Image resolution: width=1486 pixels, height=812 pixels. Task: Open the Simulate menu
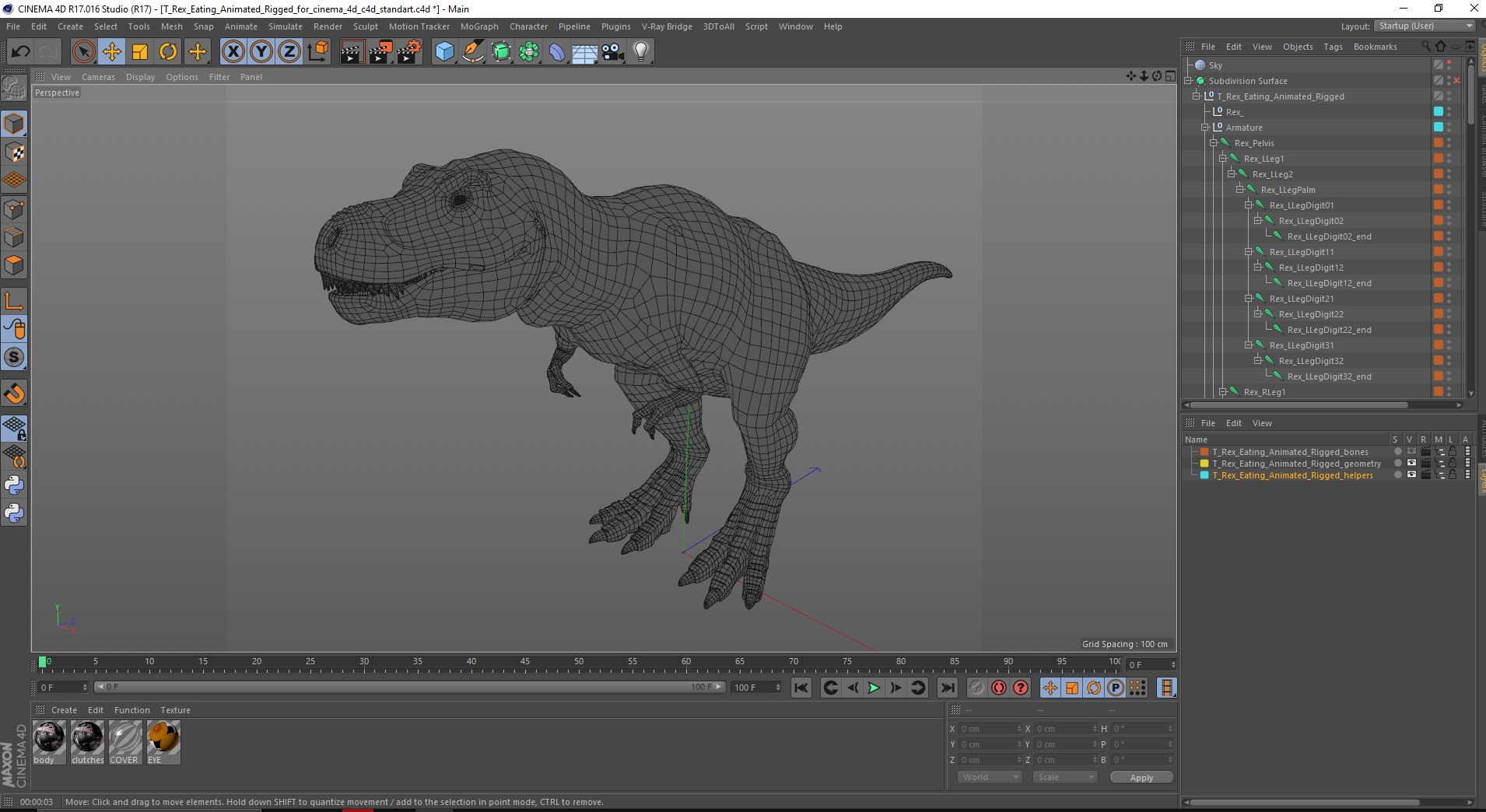[x=286, y=26]
